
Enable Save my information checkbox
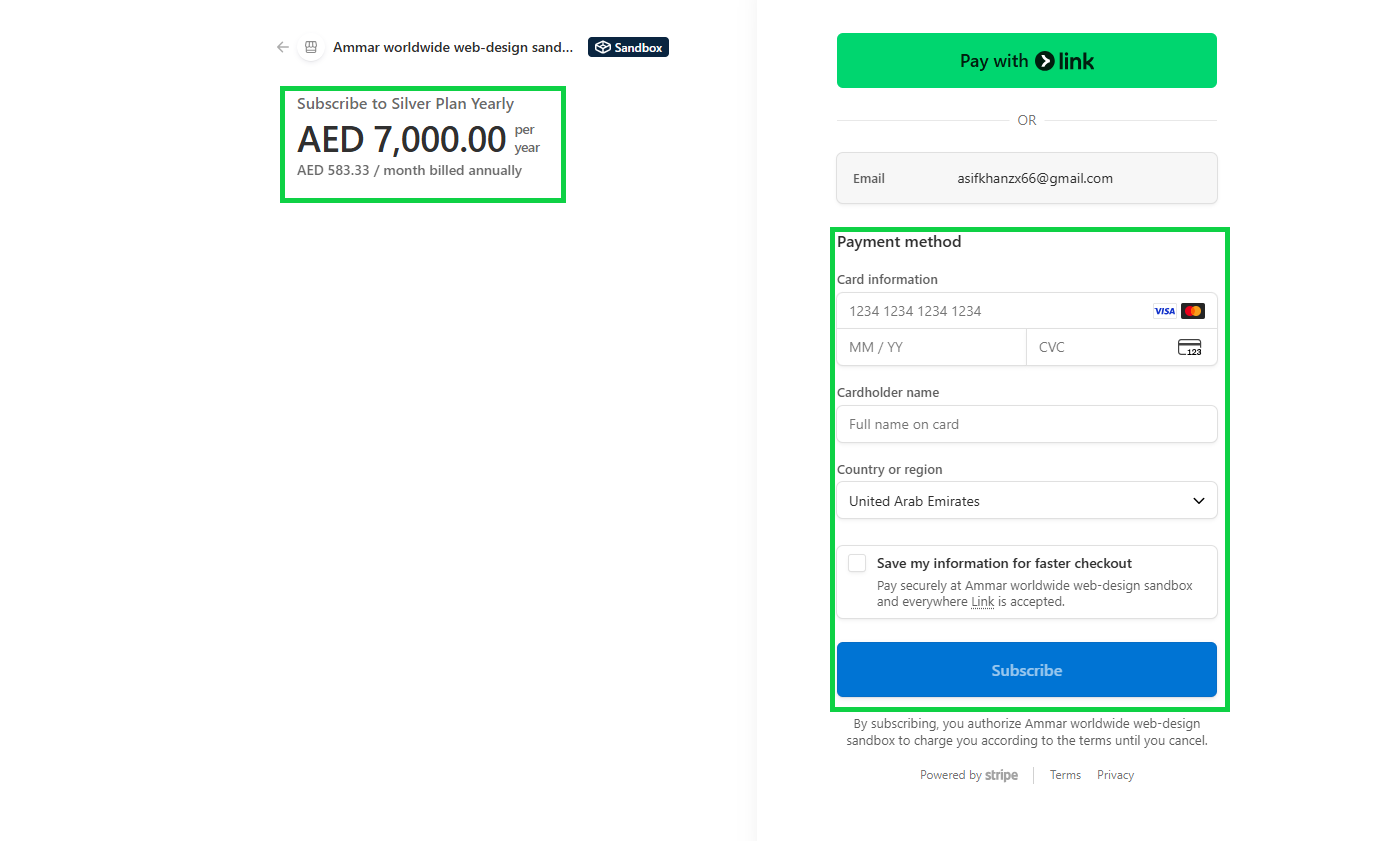click(x=857, y=563)
